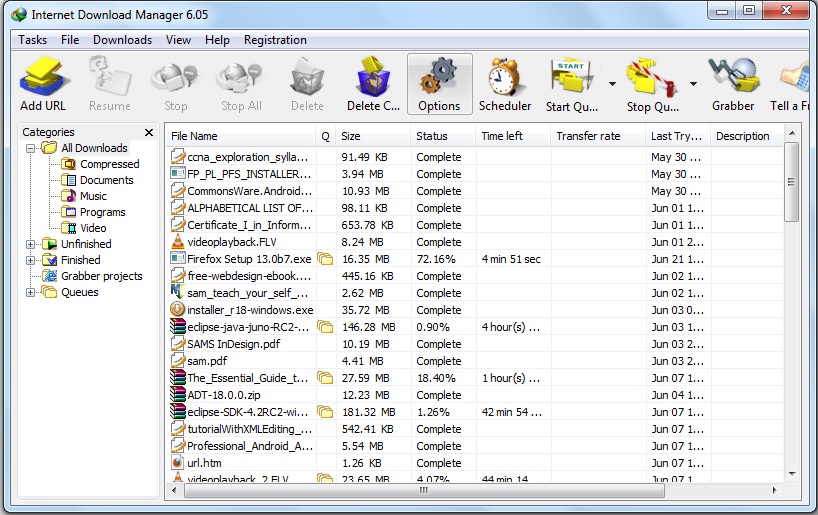Click the ADT-18.0.0.zip archive icon

(x=178, y=394)
